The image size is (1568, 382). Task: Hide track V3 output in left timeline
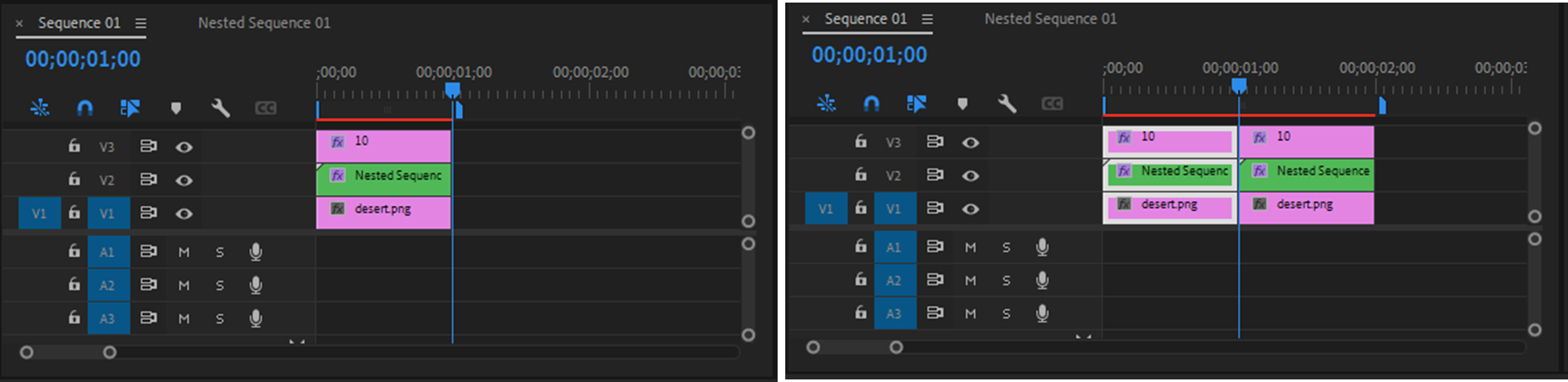pos(184,146)
